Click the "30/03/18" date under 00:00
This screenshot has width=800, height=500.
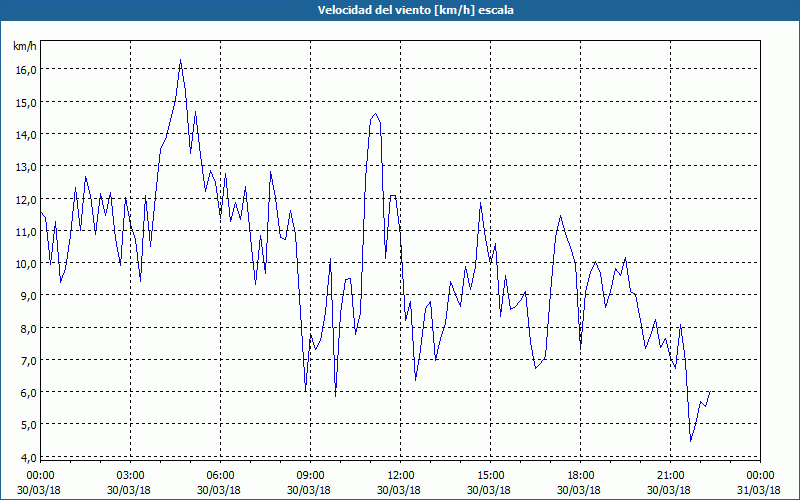click(39, 490)
